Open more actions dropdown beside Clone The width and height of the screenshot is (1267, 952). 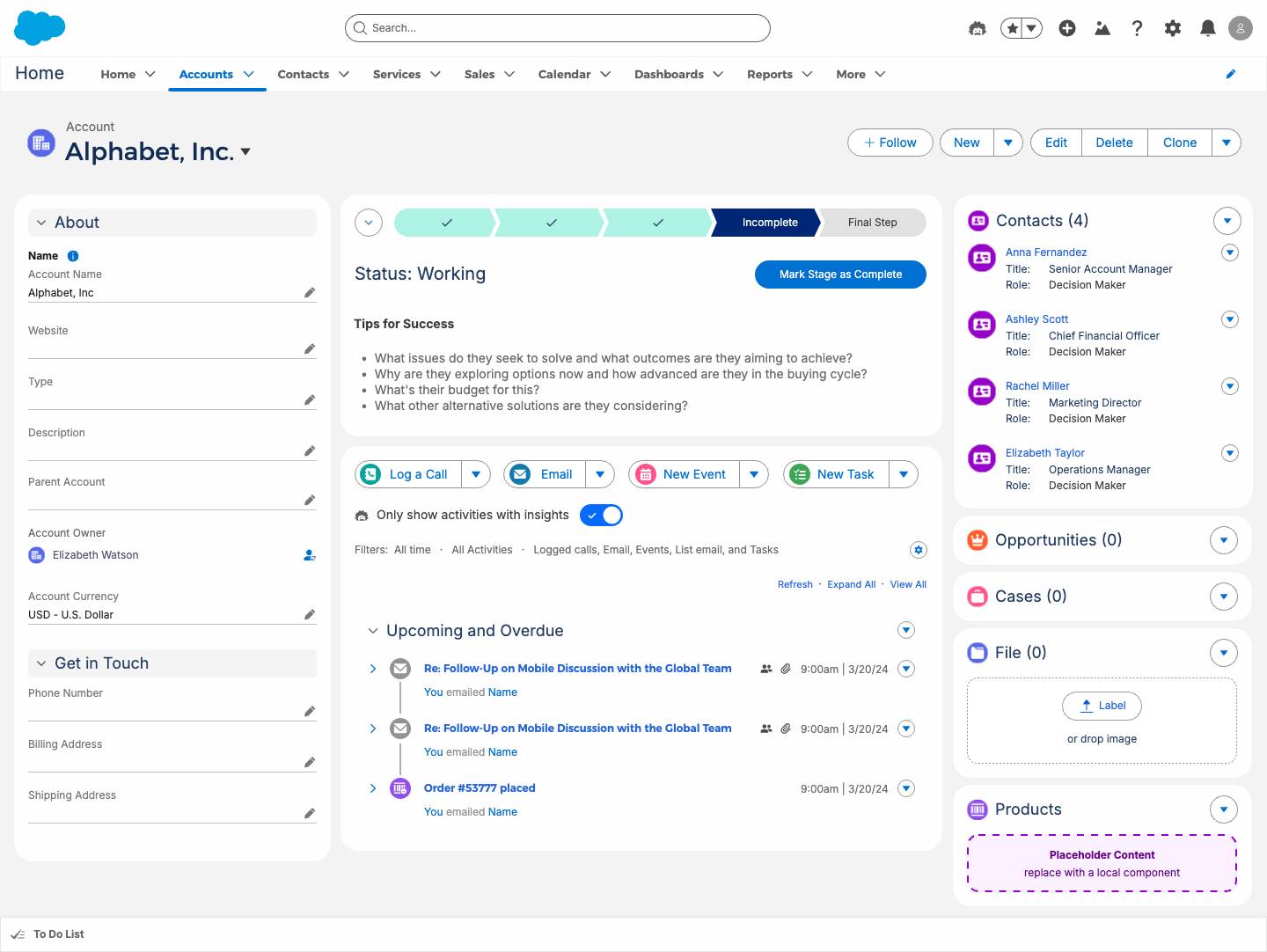coord(1227,143)
